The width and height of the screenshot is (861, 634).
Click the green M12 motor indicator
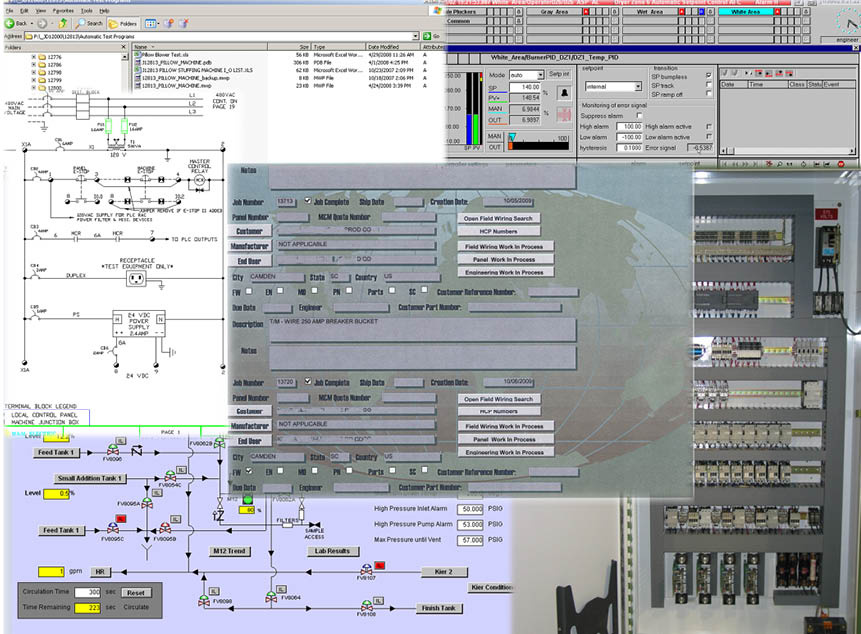click(x=247, y=500)
